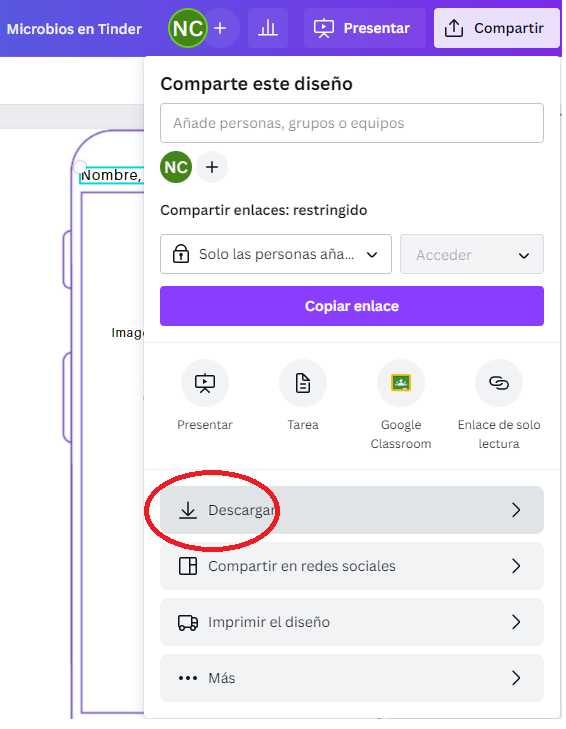Open Compartir en redes sociales option

(x=352, y=566)
